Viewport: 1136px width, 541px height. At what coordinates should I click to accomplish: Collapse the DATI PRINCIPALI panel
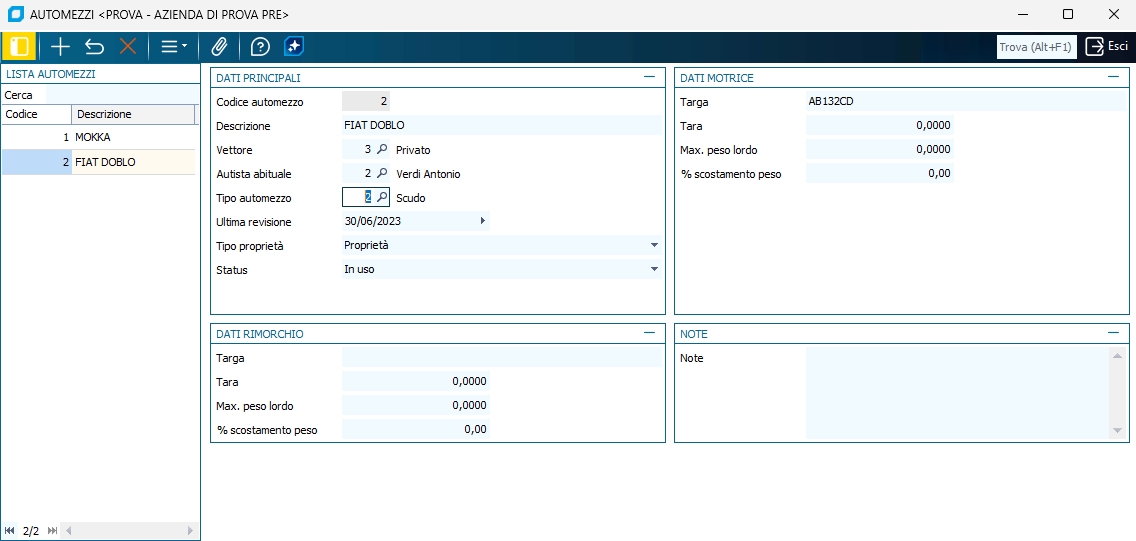649,77
